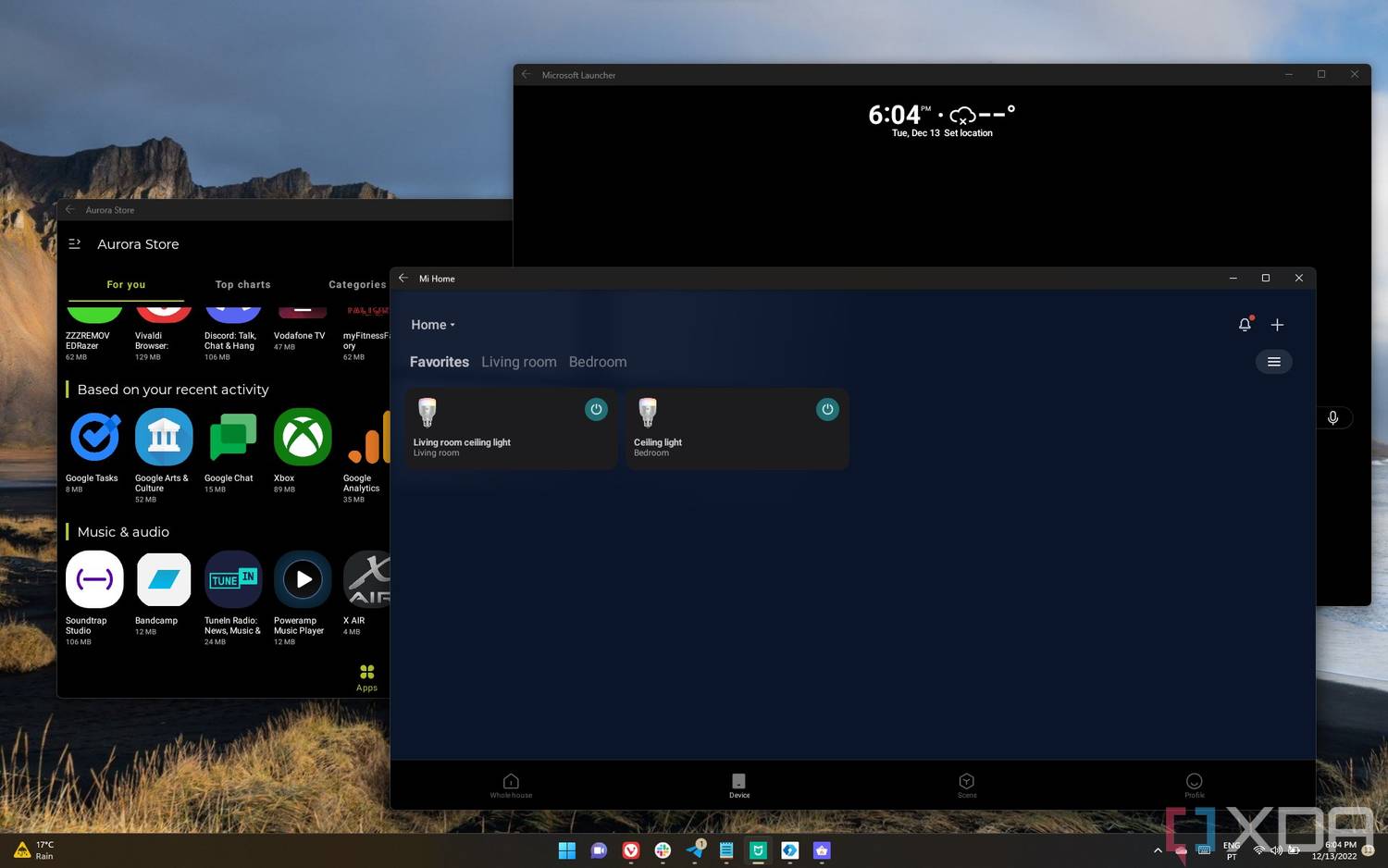
Task: Select Favorites tab in Mi Home
Action: [x=440, y=362]
